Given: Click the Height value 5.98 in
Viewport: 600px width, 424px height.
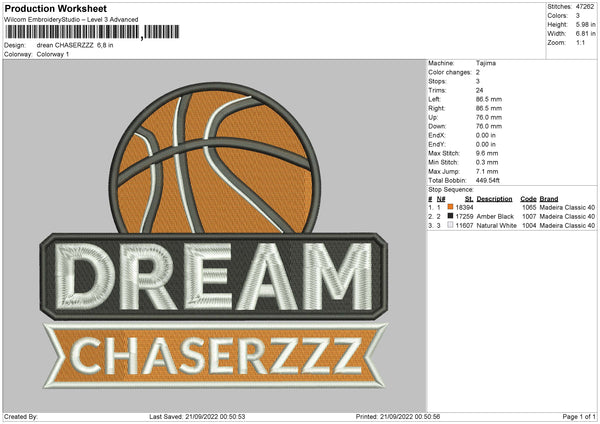Looking at the screenshot, I should click(x=585, y=24).
